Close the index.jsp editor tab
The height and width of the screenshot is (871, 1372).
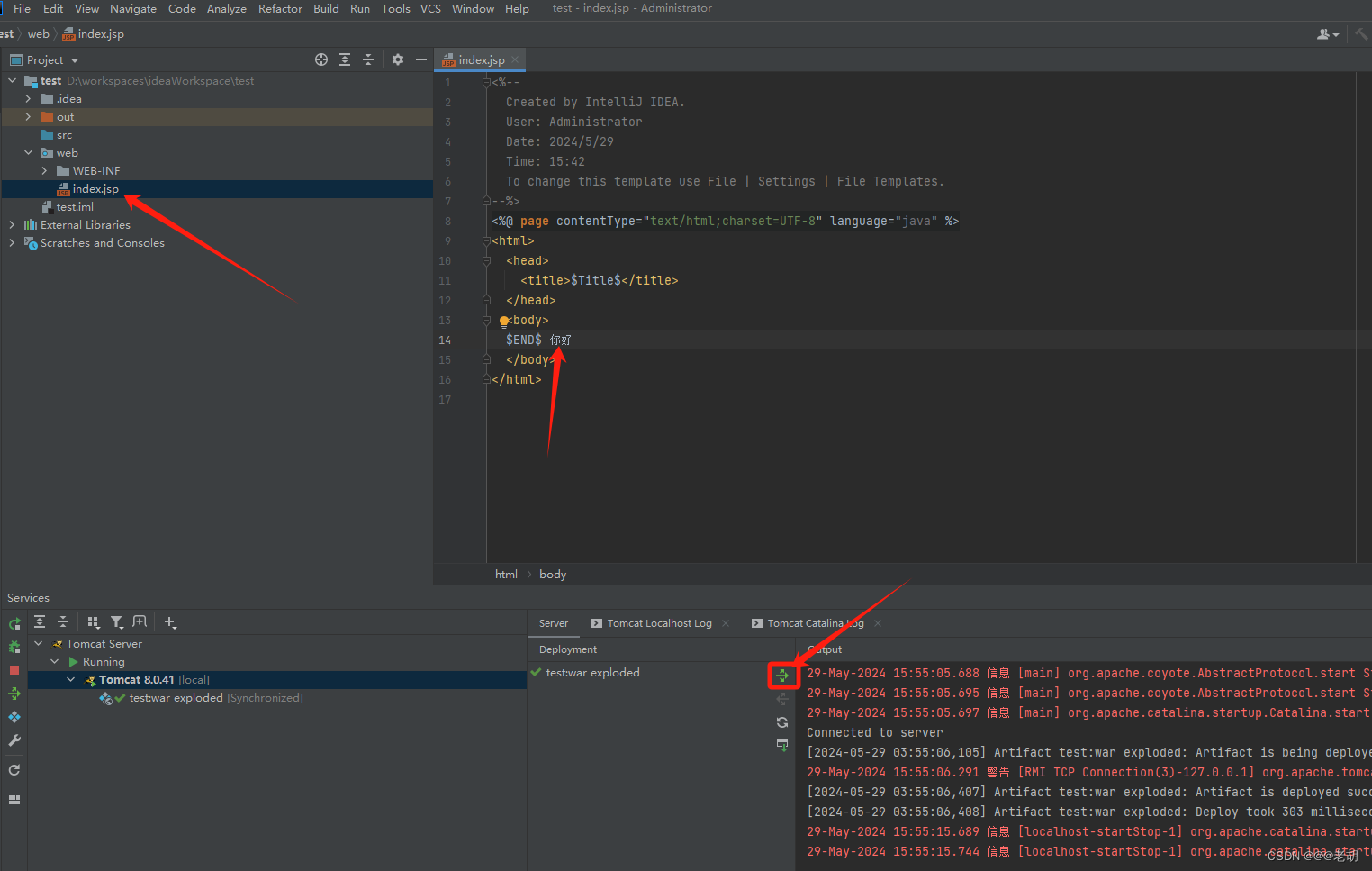[515, 60]
